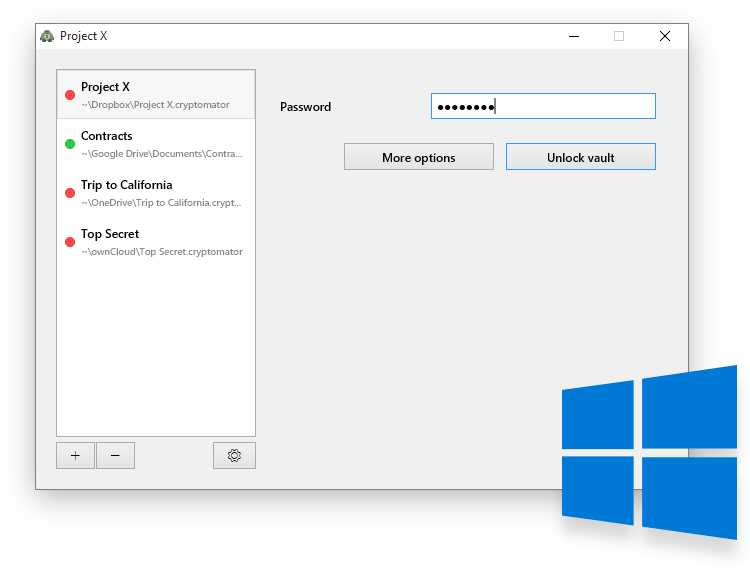Image resolution: width=750 pixels, height=572 pixels.
Task: Select the Project X vault
Action: 156,95
